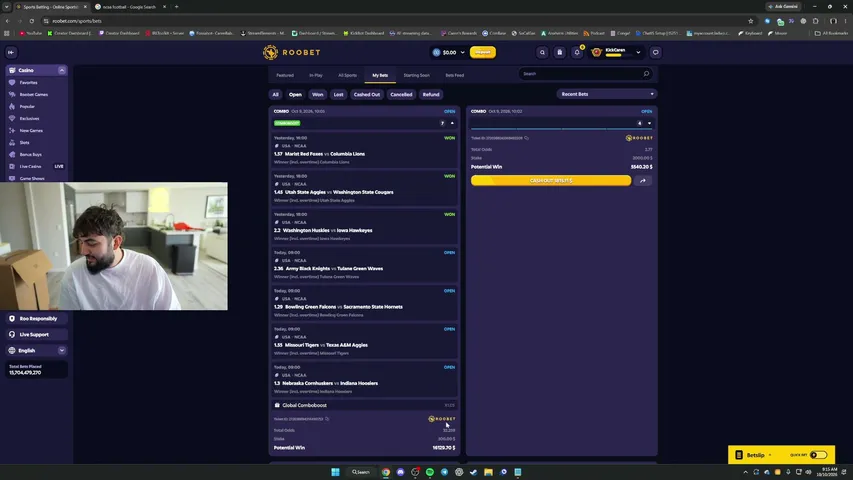Click the KickCaren profile avatar
853x480 pixels.
pos(597,52)
